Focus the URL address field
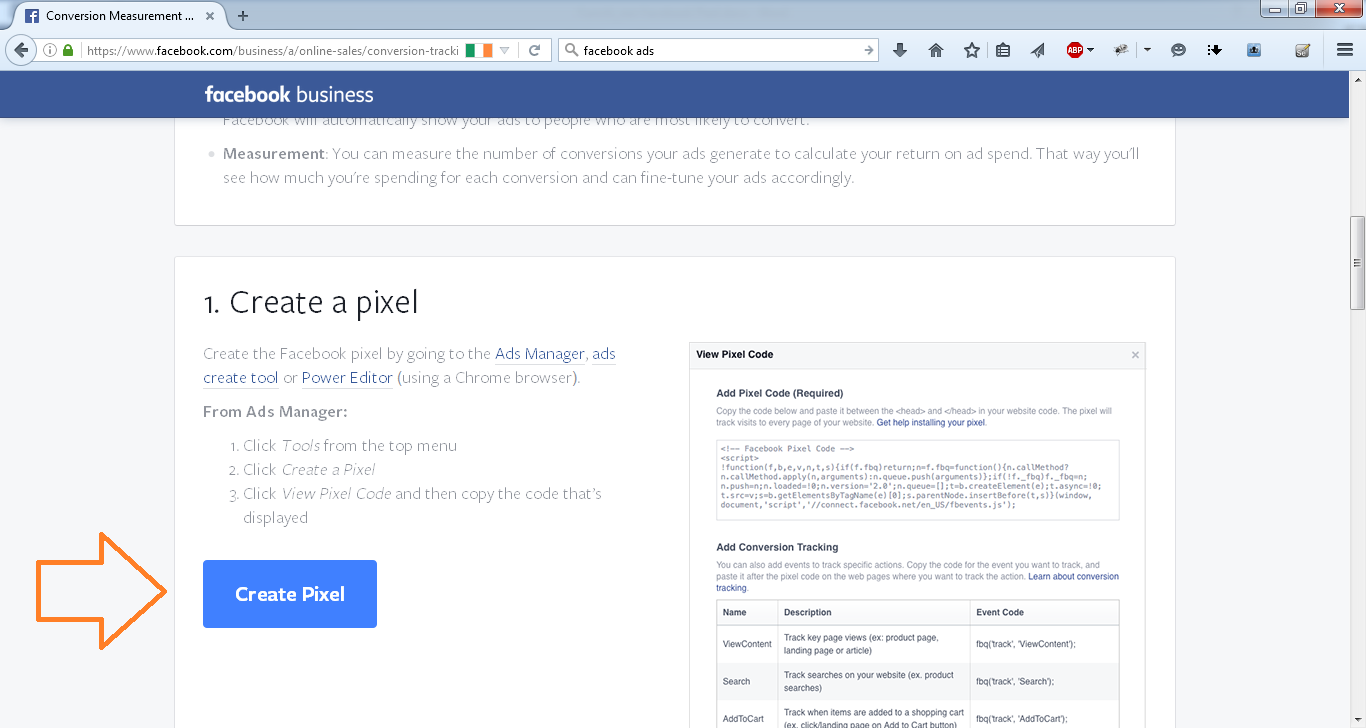This screenshot has width=1366, height=728. 272,50
